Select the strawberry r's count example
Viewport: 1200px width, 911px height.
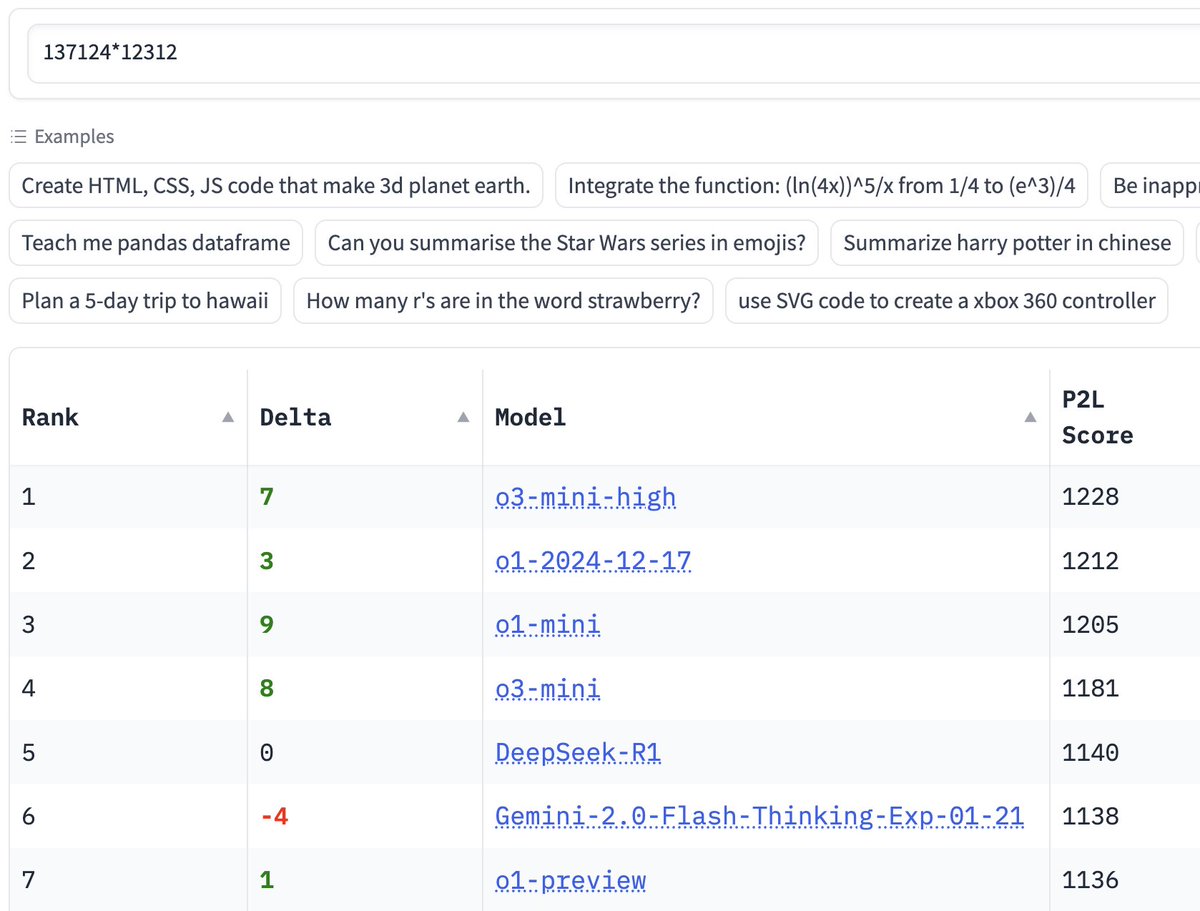(x=503, y=301)
